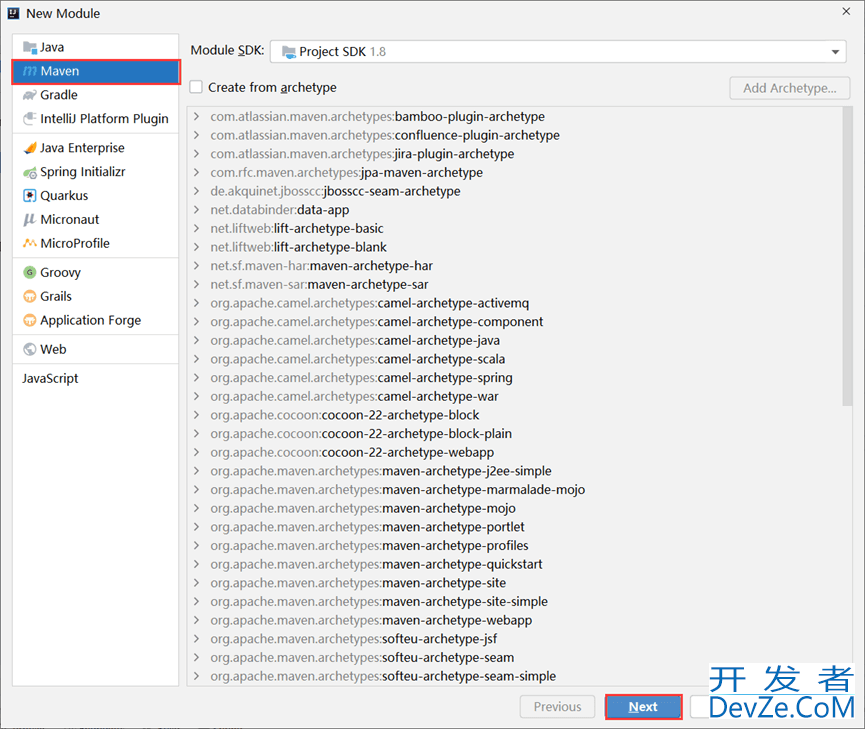Click the Quarkus icon
865x729 pixels.
pos(30,196)
